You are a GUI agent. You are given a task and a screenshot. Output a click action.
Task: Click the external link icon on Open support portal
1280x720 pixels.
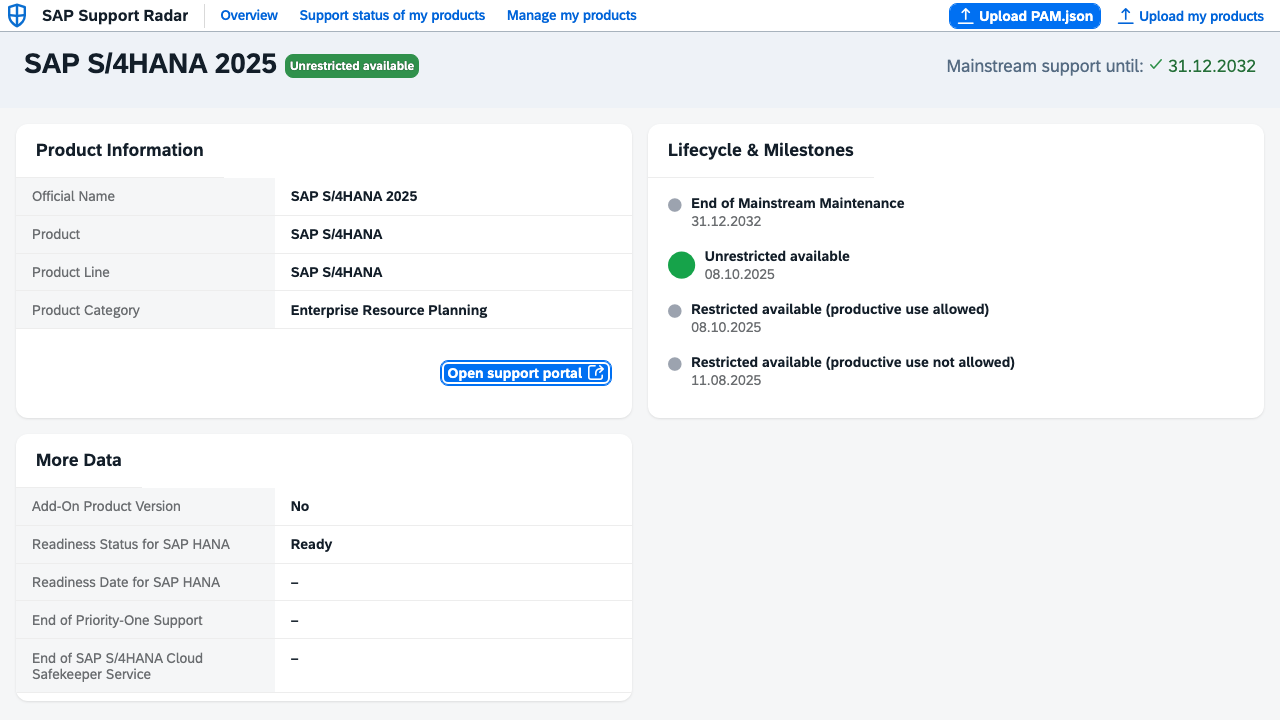tap(596, 373)
